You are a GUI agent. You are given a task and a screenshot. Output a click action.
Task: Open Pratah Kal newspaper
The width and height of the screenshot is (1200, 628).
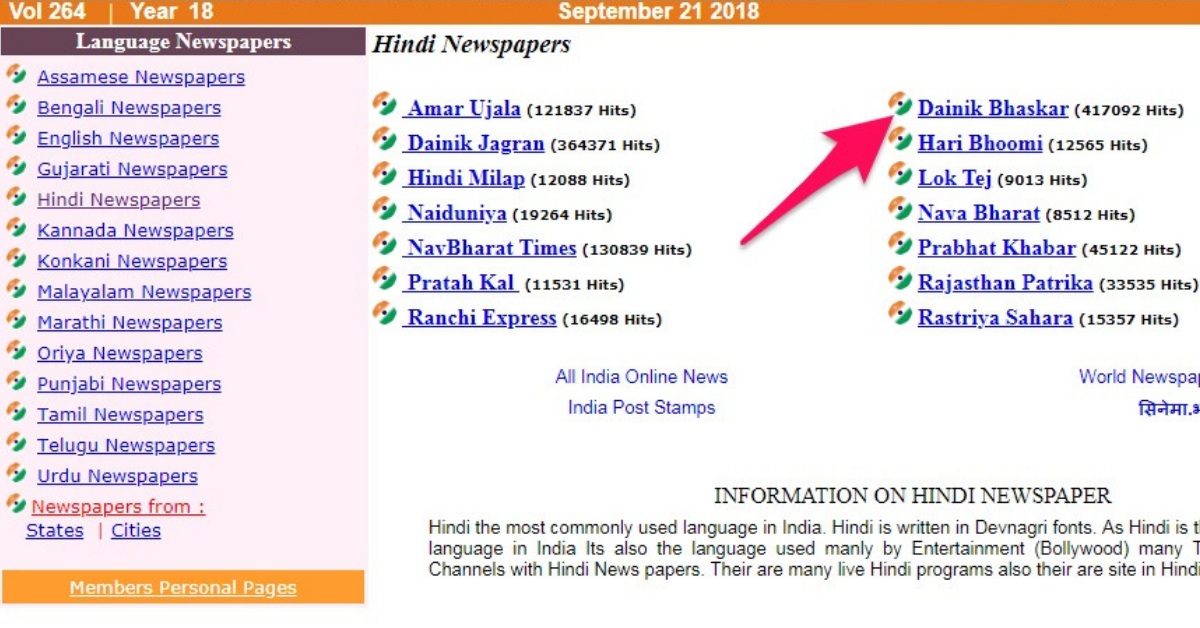(x=462, y=284)
